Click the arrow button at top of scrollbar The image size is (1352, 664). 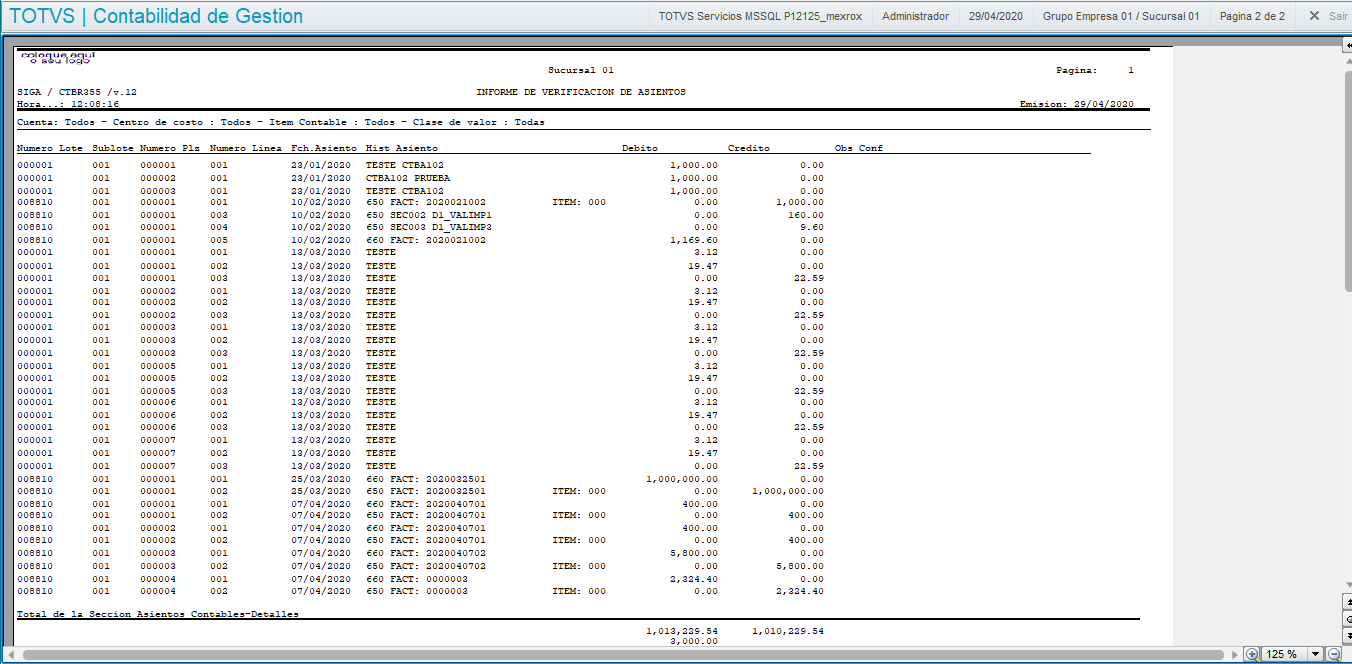(1346, 46)
